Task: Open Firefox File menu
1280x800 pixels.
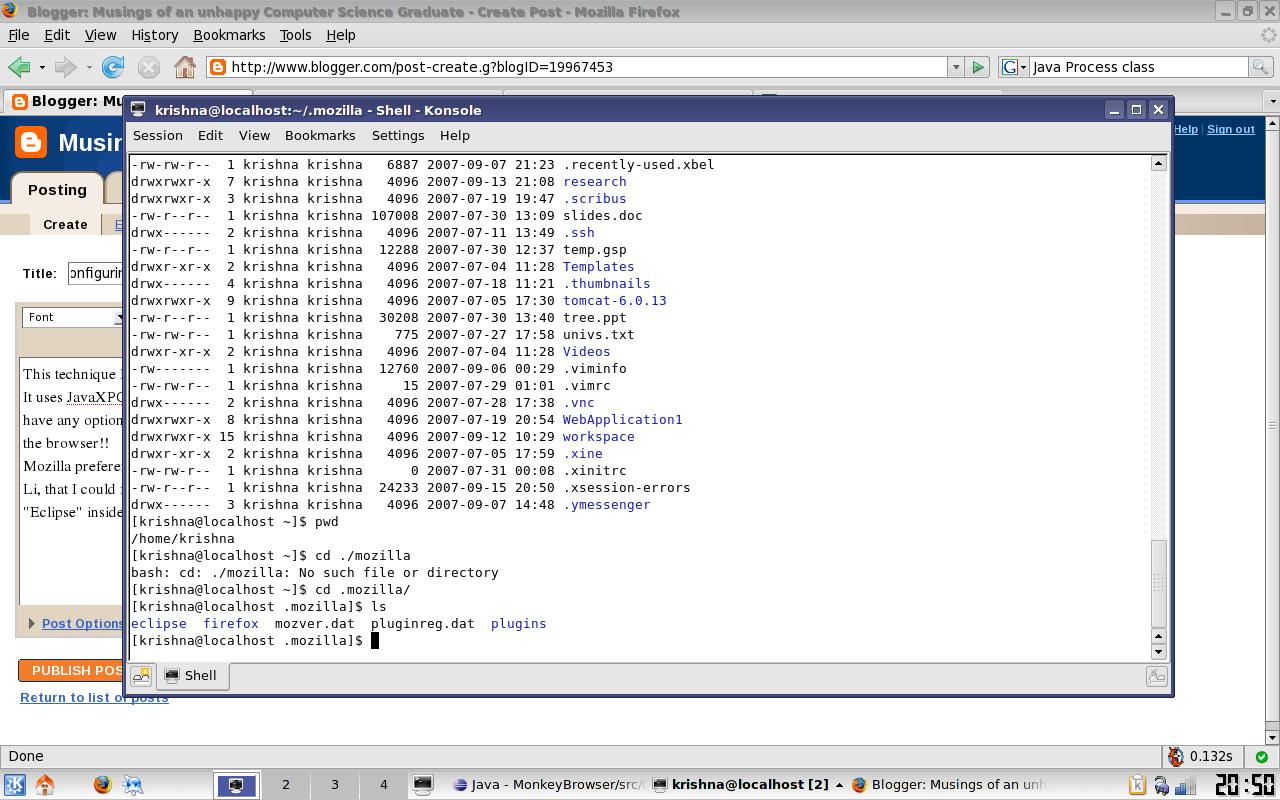Action: (18, 35)
